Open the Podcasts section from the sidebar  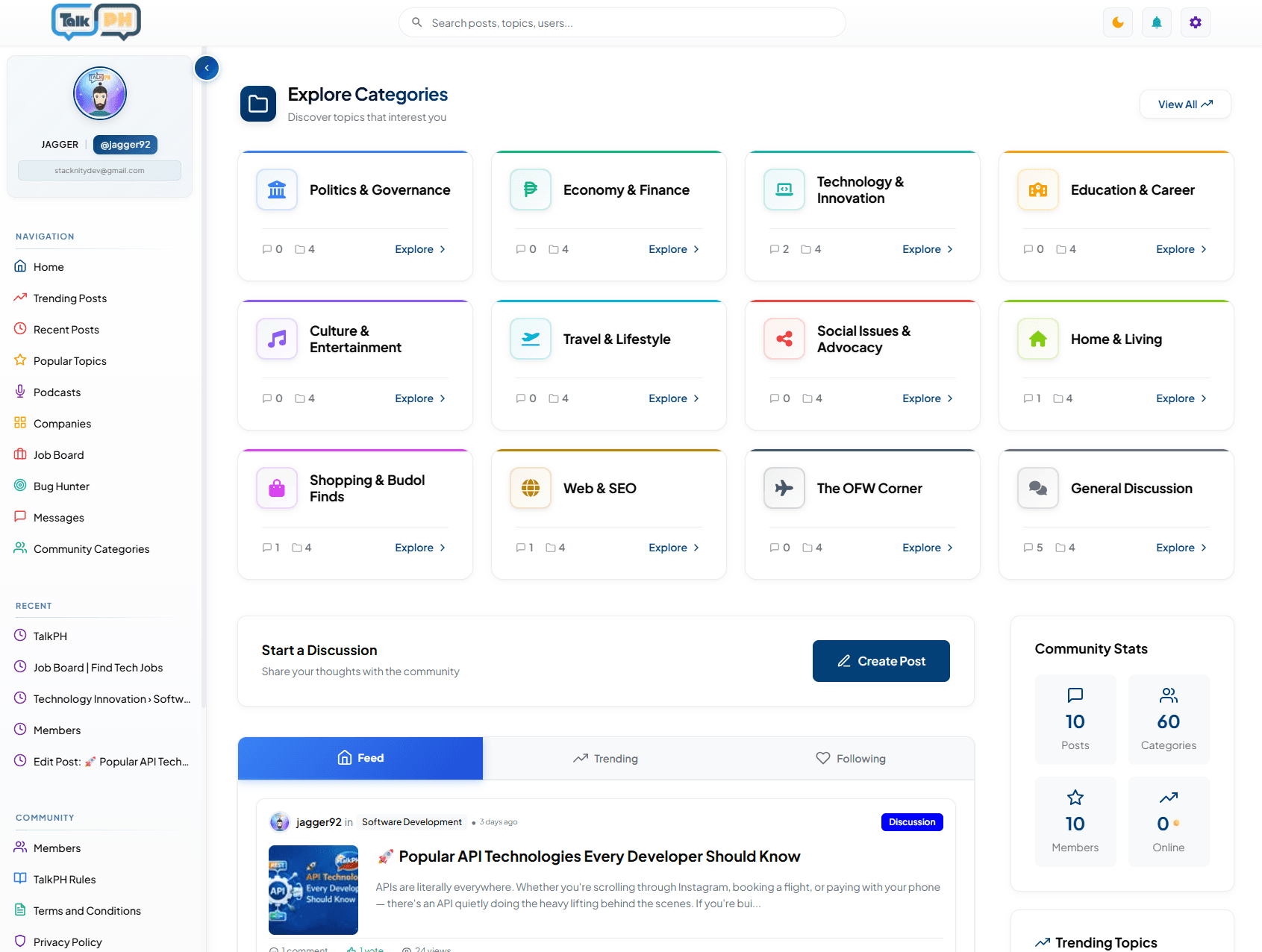pos(57,392)
